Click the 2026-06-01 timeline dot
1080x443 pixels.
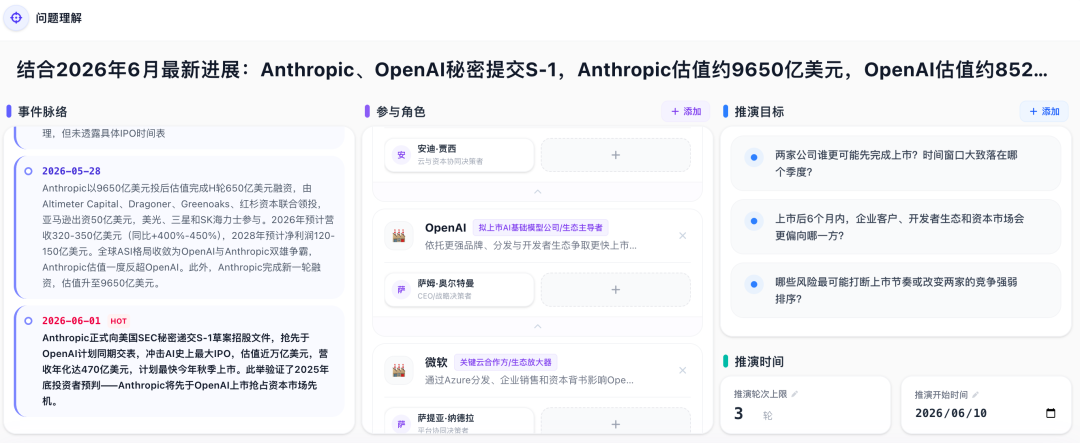tap(28, 321)
